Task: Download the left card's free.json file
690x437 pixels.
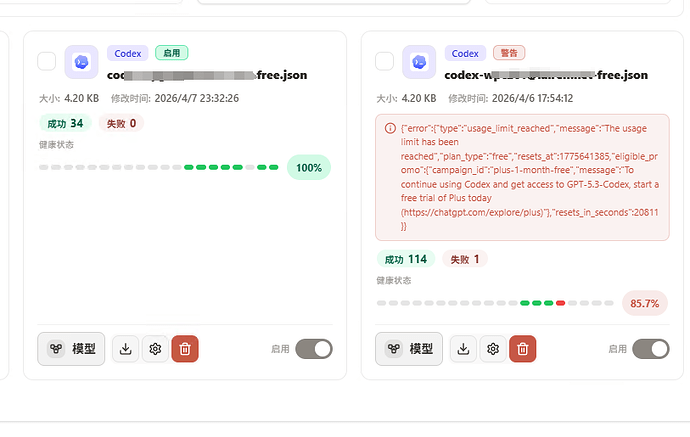Action: click(x=125, y=349)
